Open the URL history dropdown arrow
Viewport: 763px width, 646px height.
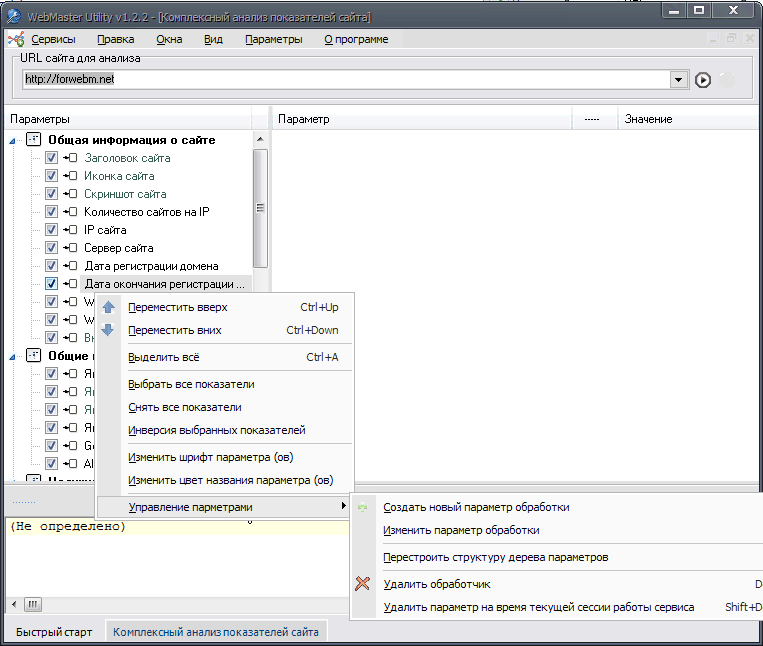coord(678,80)
